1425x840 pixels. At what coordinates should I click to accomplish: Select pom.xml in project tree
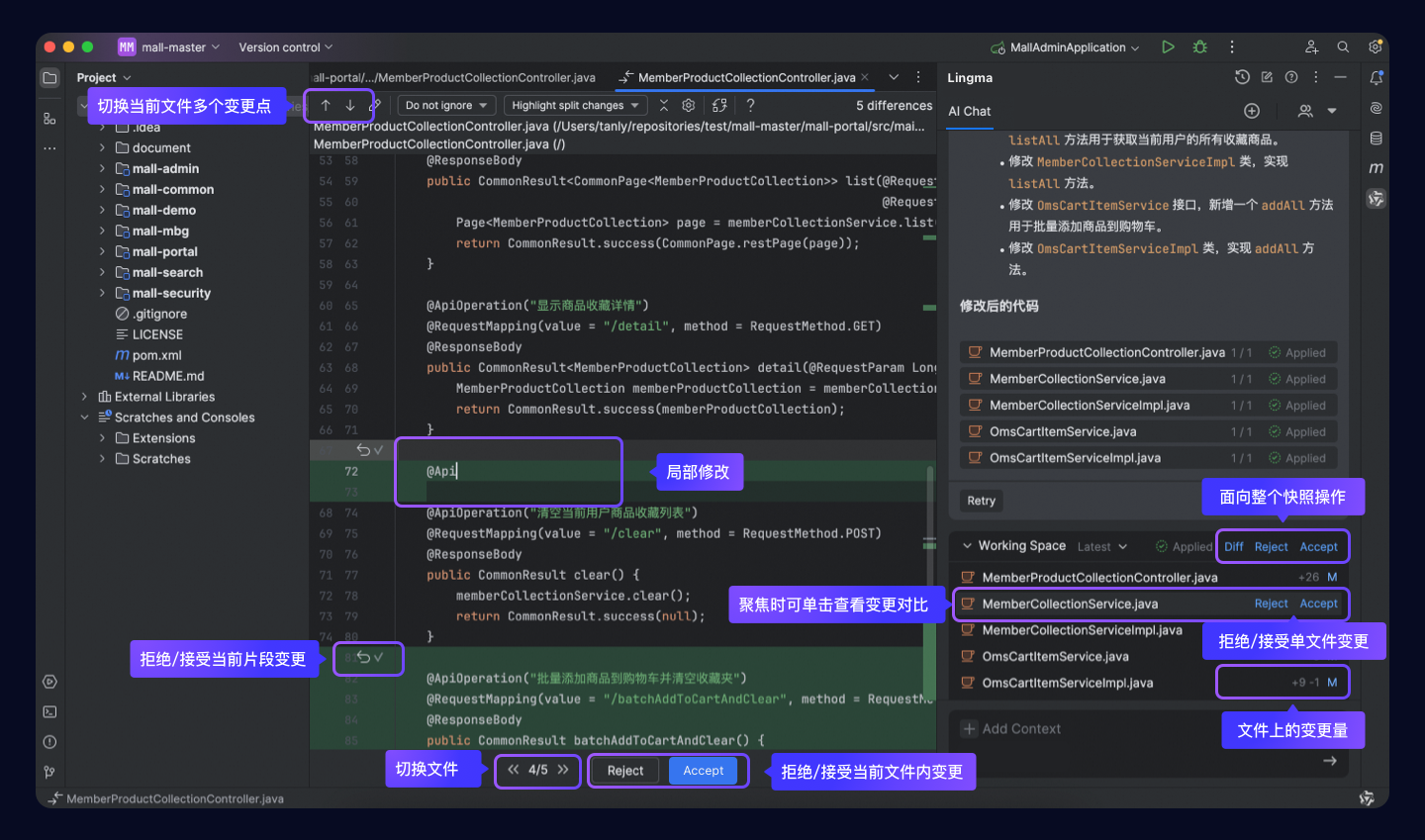pos(157,355)
